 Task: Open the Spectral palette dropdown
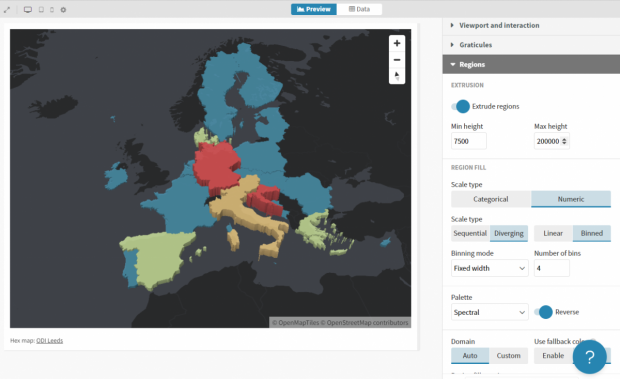(490, 312)
